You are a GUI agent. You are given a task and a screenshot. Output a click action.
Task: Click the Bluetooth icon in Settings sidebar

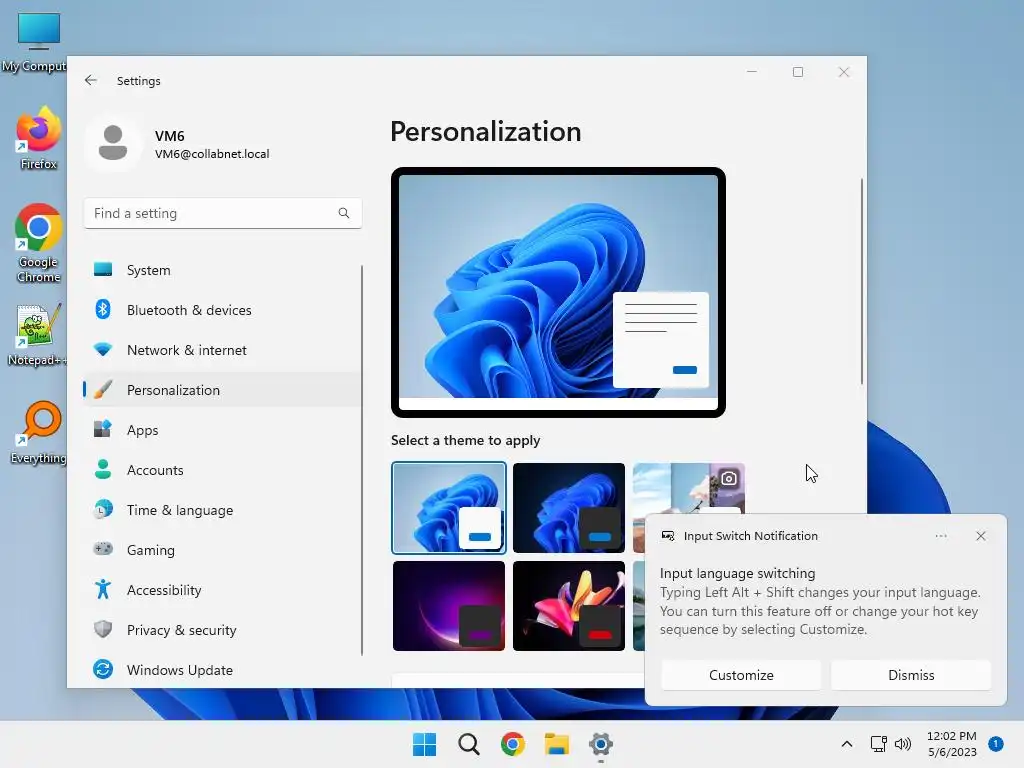[x=103, y=309]
